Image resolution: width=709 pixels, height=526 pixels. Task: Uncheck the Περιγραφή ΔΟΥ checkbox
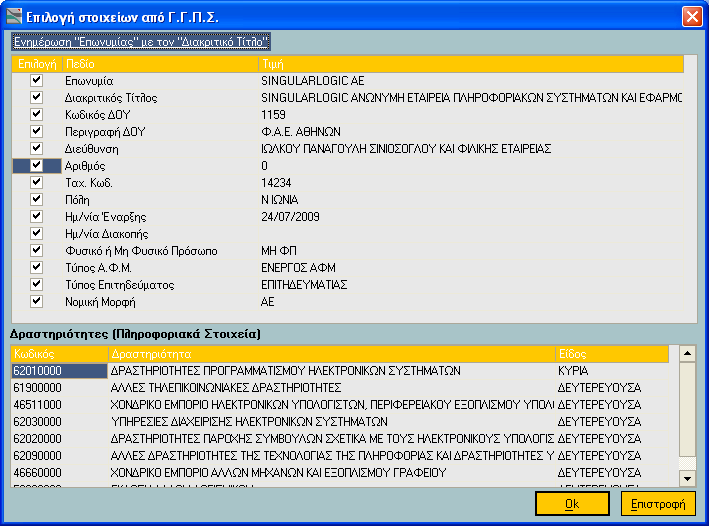coord(37,132)
